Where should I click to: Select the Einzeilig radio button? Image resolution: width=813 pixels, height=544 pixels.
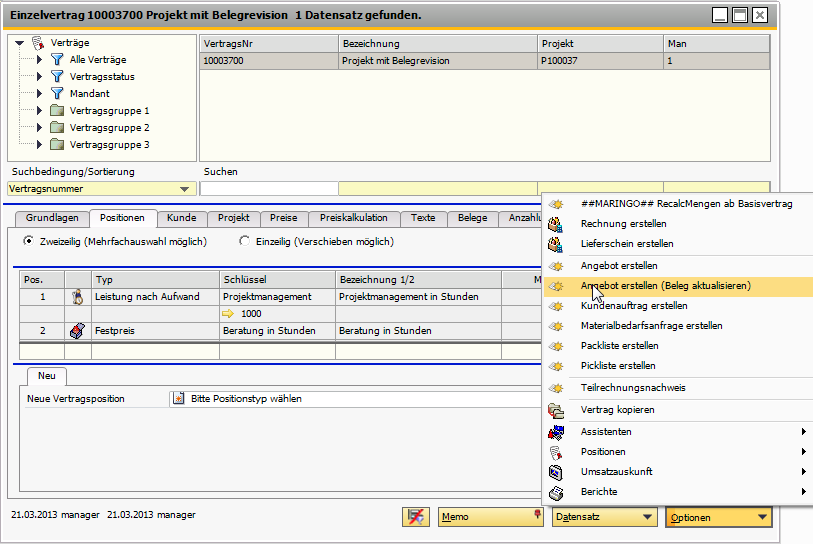[245, 242]
